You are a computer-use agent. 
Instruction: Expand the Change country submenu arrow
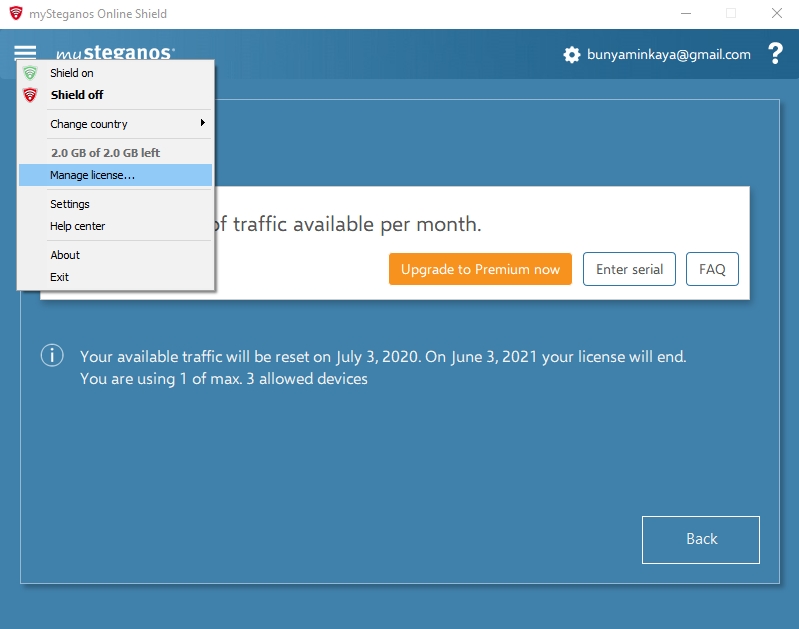202,123
